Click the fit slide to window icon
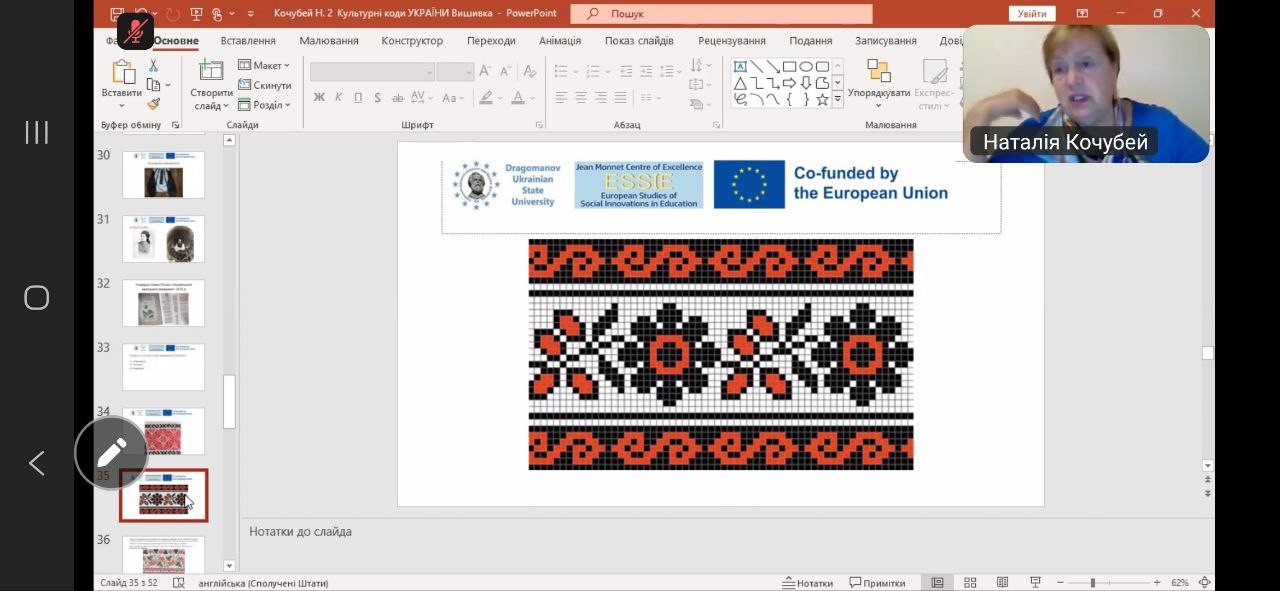The width and height of the screenshot is (1280, 591). click(1205, 583)
